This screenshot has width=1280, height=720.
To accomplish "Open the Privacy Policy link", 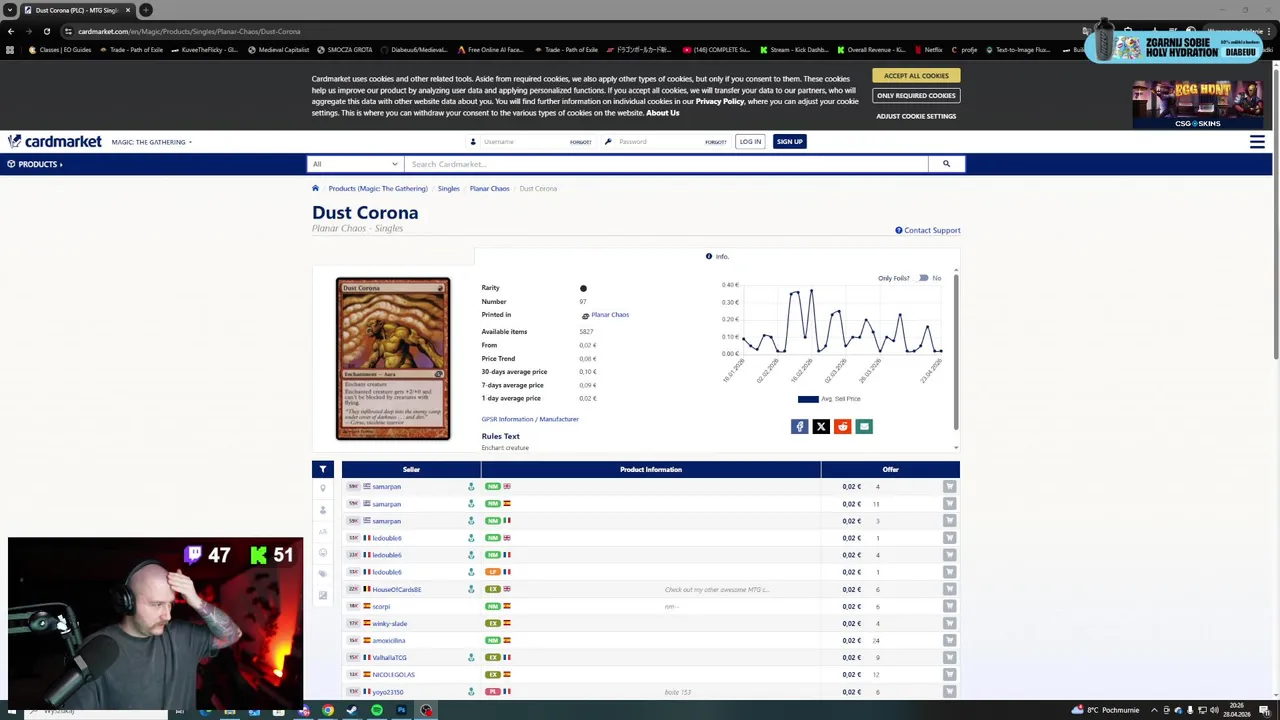I will tap(720, 101).
